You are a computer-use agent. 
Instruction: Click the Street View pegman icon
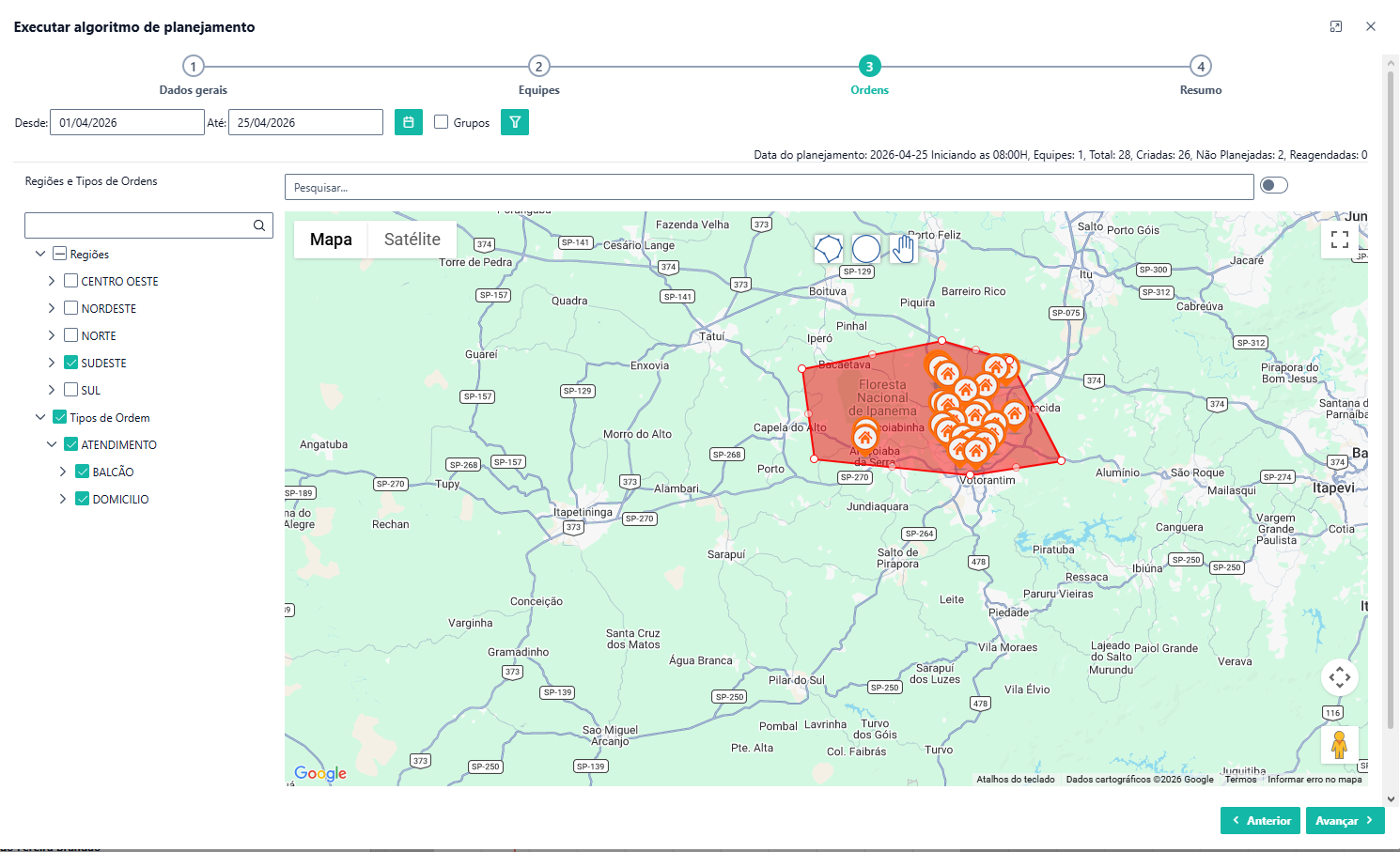(x=1340, y=745)
